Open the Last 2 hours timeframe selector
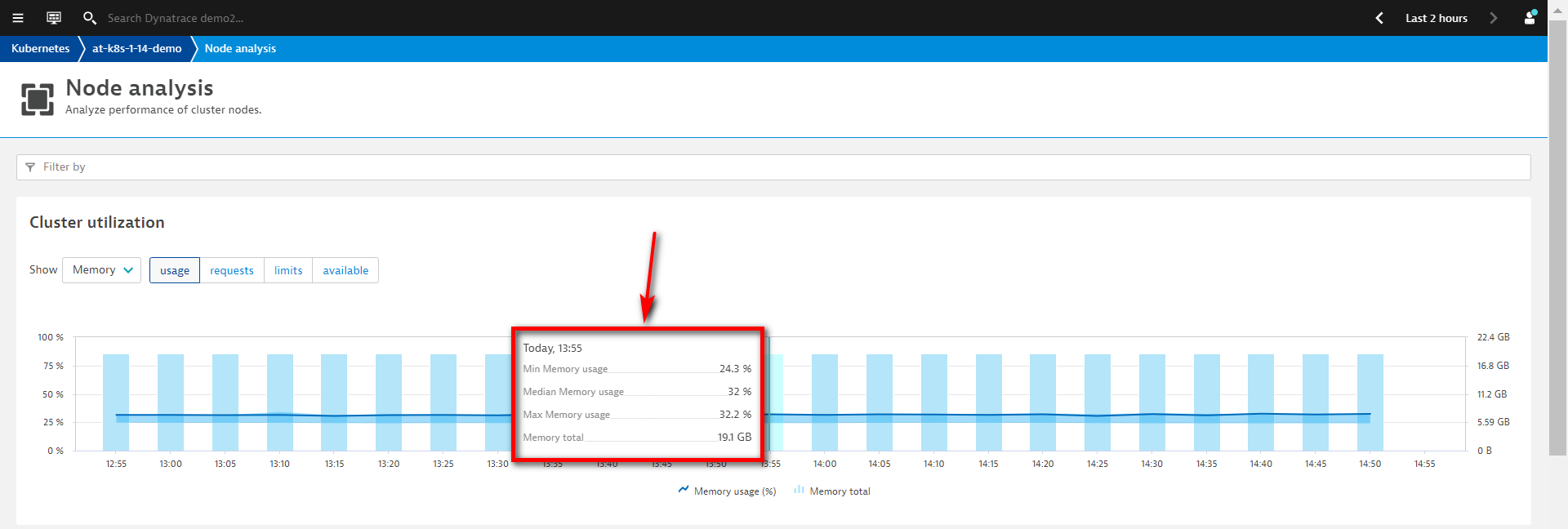The image size is (1568, 529). [x=1436, y=18]
